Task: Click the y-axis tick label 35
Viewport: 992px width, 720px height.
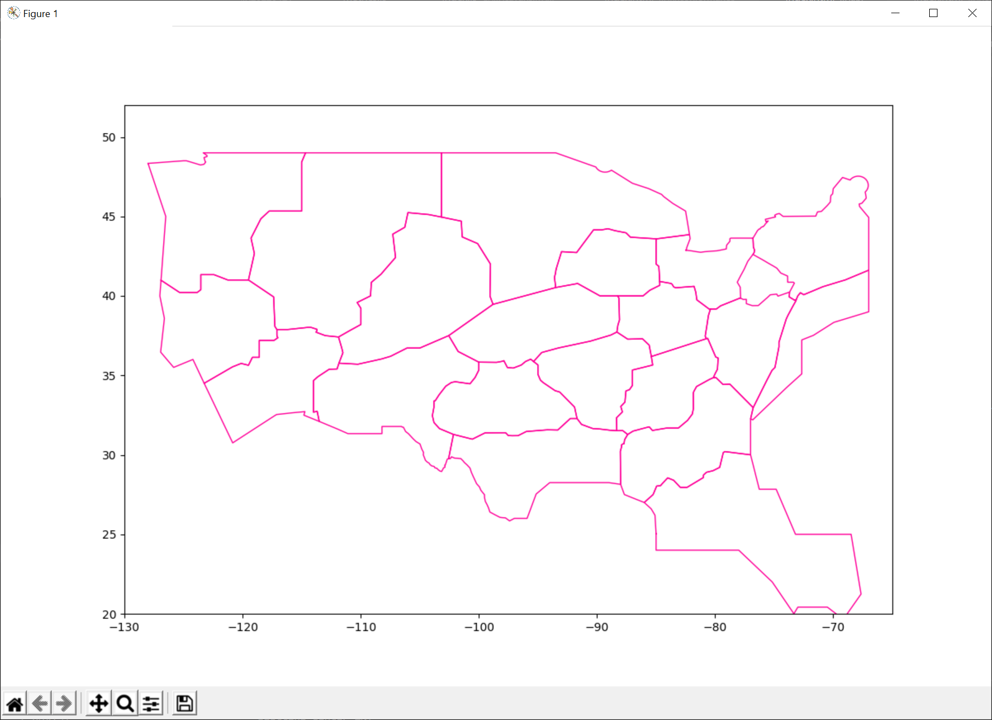Action: [110, 376]
